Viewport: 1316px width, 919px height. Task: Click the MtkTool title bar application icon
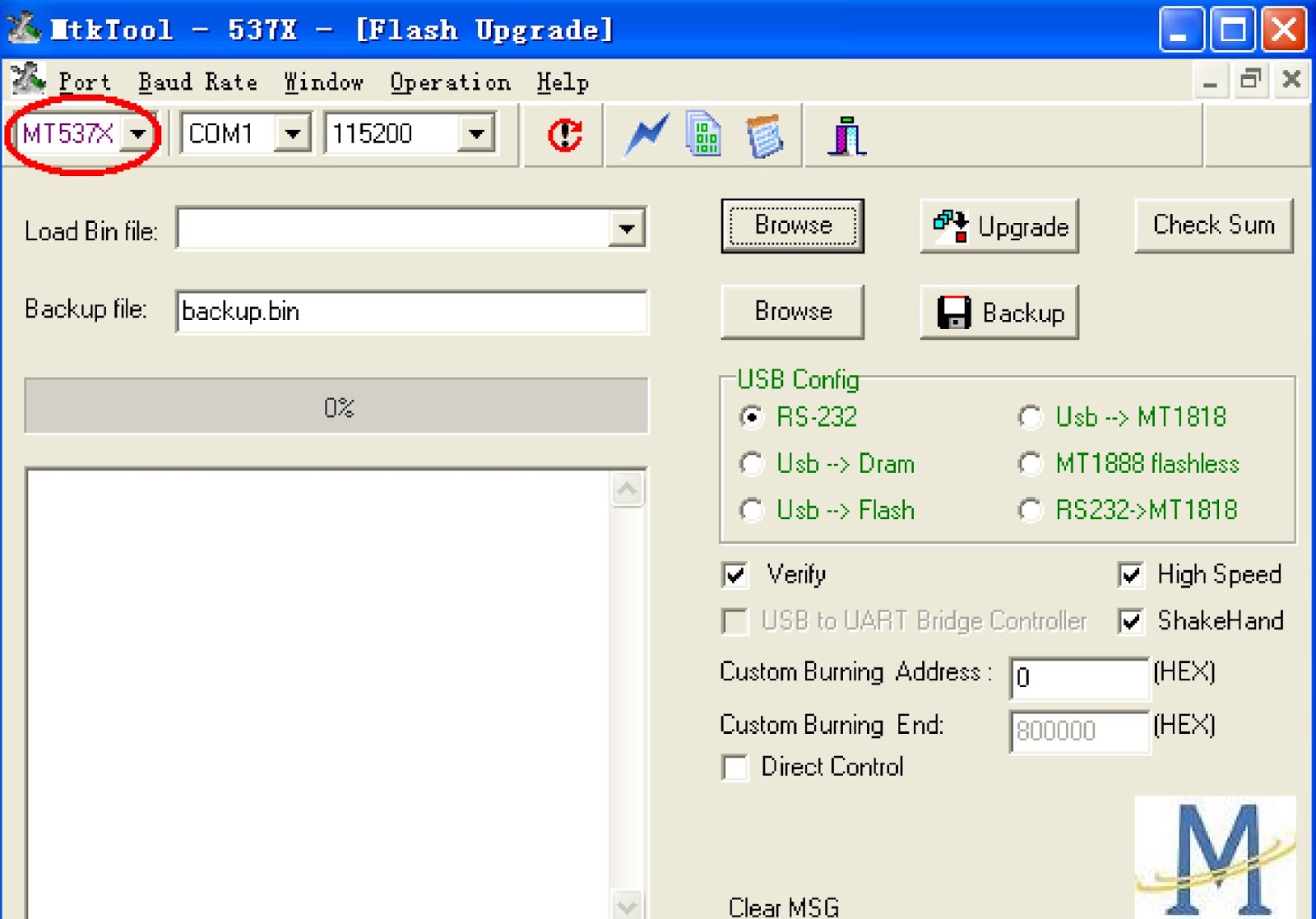tap(25, 28)
